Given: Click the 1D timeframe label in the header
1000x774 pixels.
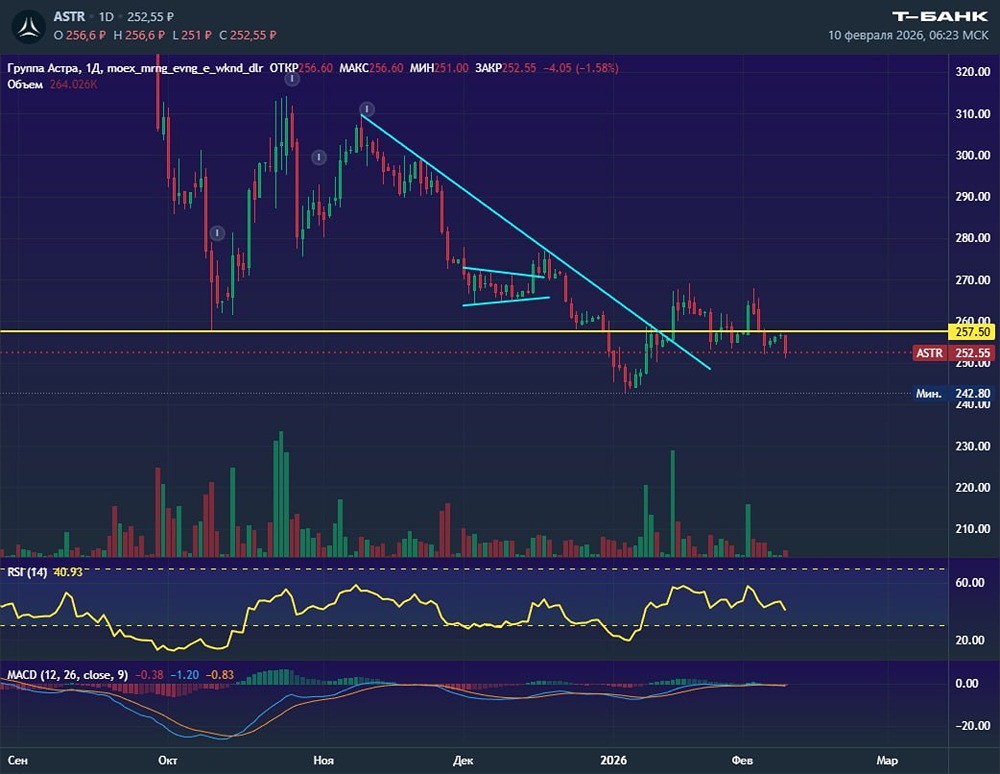Looking at the screenshot, I should tap(106, 17).
